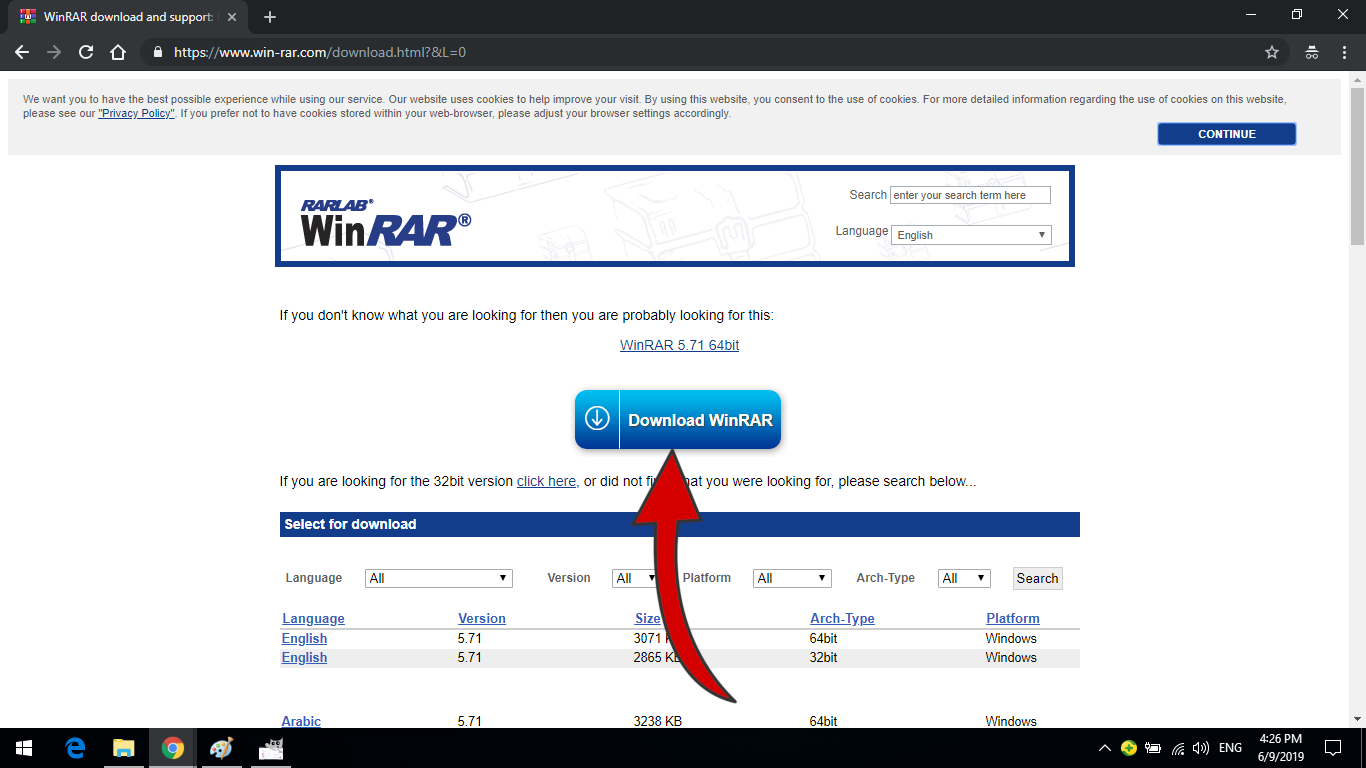
Task: Open the Paint app taskbar icon
Action: coord(221,748)
